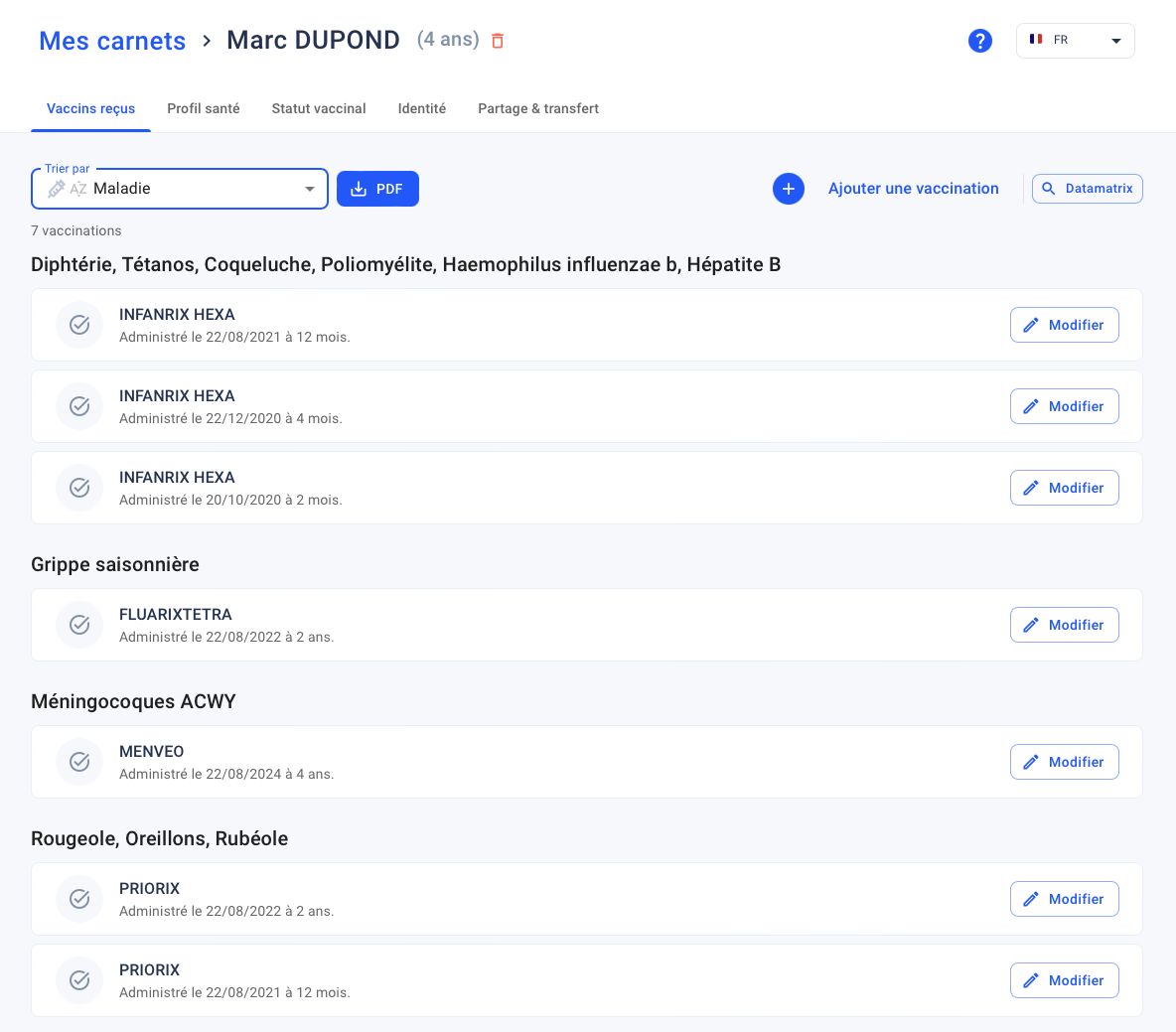Click checkmark icon of PRIORIX 22/08/2021
The width and height of the screenshot is (1176, 1032).
point(79,980)
